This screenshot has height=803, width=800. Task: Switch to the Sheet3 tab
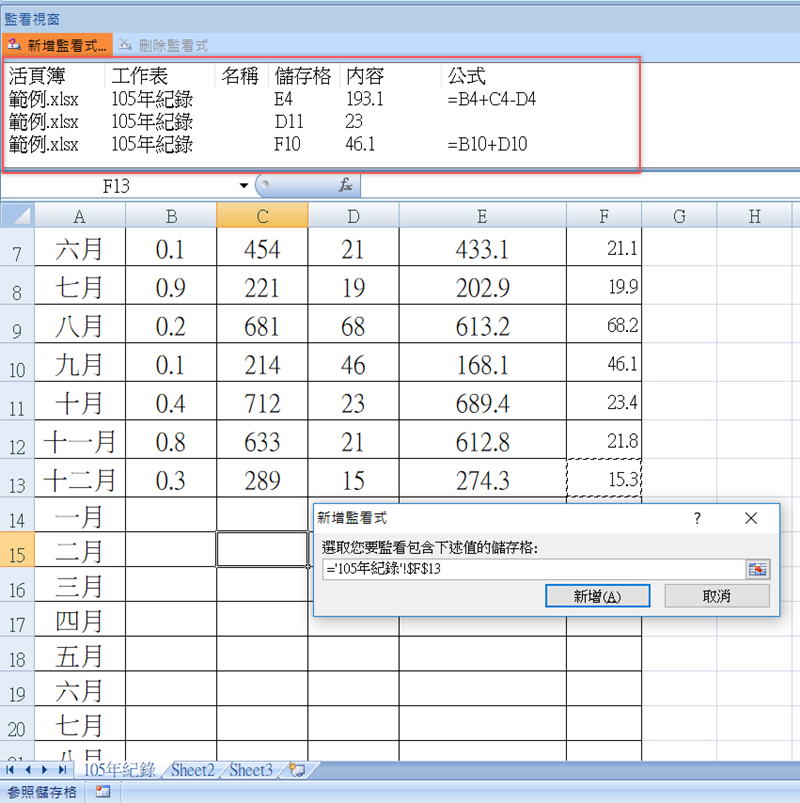click(250, 770)
